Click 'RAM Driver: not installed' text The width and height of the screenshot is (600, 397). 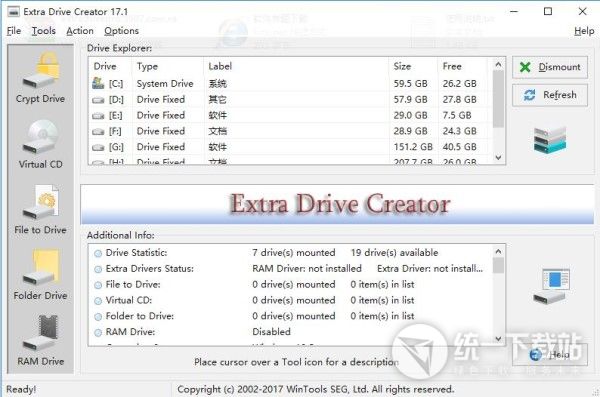tap(307, 269)
